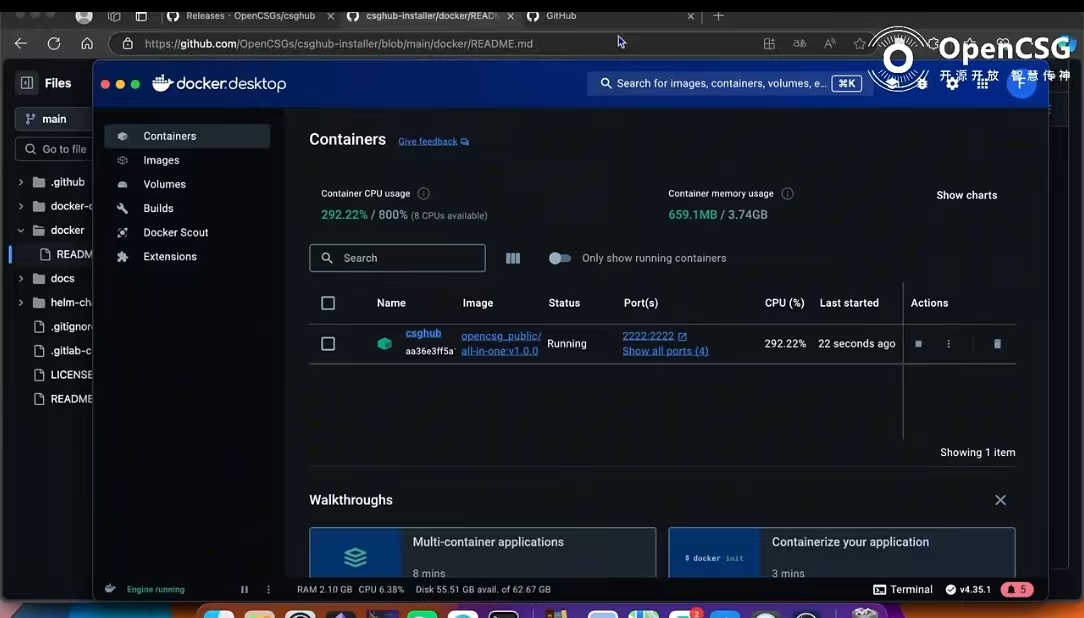Open the csghub container actions kebab menu

(948, 343)
